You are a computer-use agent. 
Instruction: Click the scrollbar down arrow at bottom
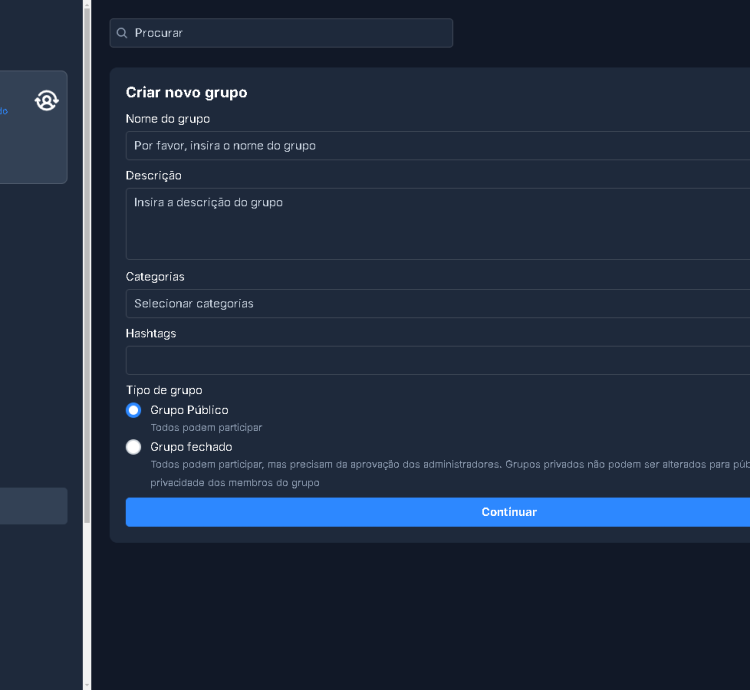pyautogui.click(x=87, y=684)
